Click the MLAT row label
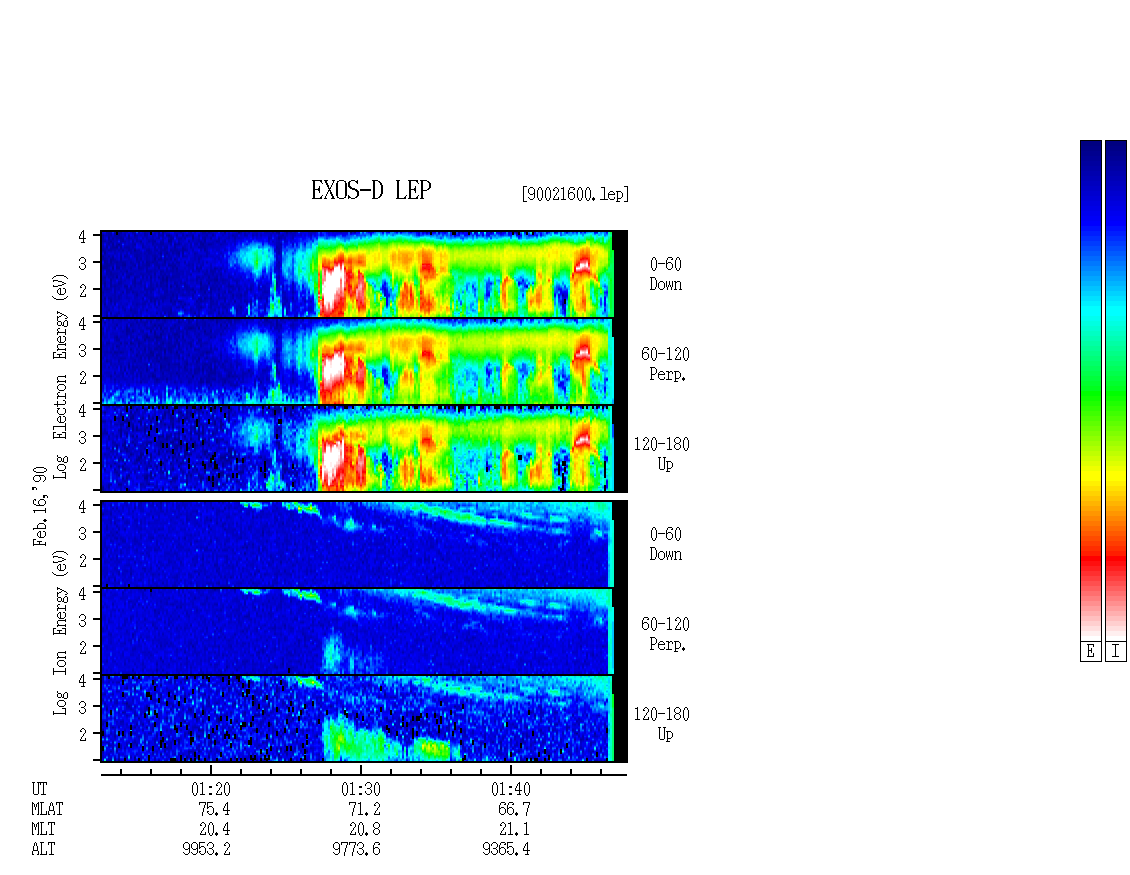1130x875 pixels. 47,809
